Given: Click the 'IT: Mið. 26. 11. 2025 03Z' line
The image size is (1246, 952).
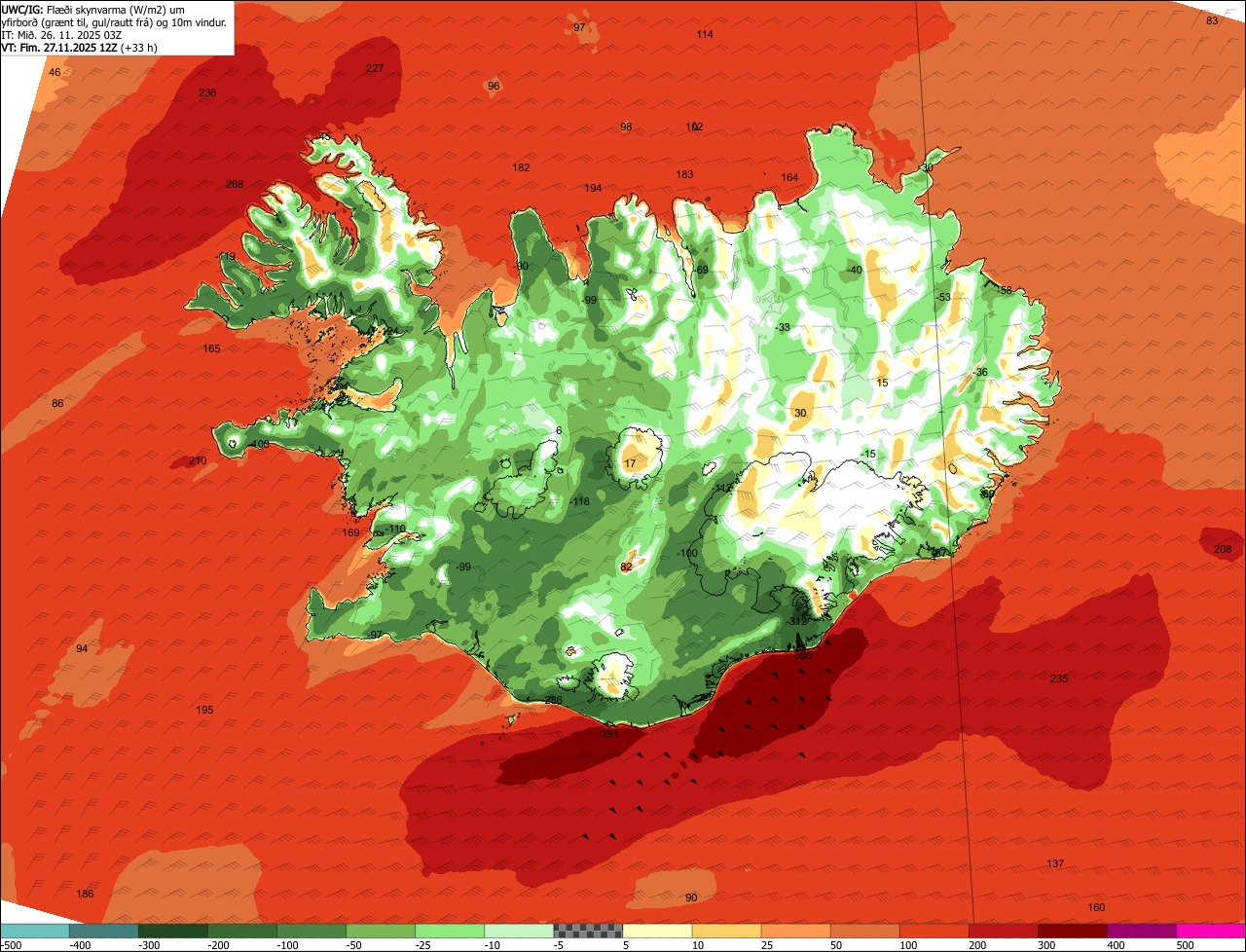Looking at the screenshot, I should click(x=61, y=35).
